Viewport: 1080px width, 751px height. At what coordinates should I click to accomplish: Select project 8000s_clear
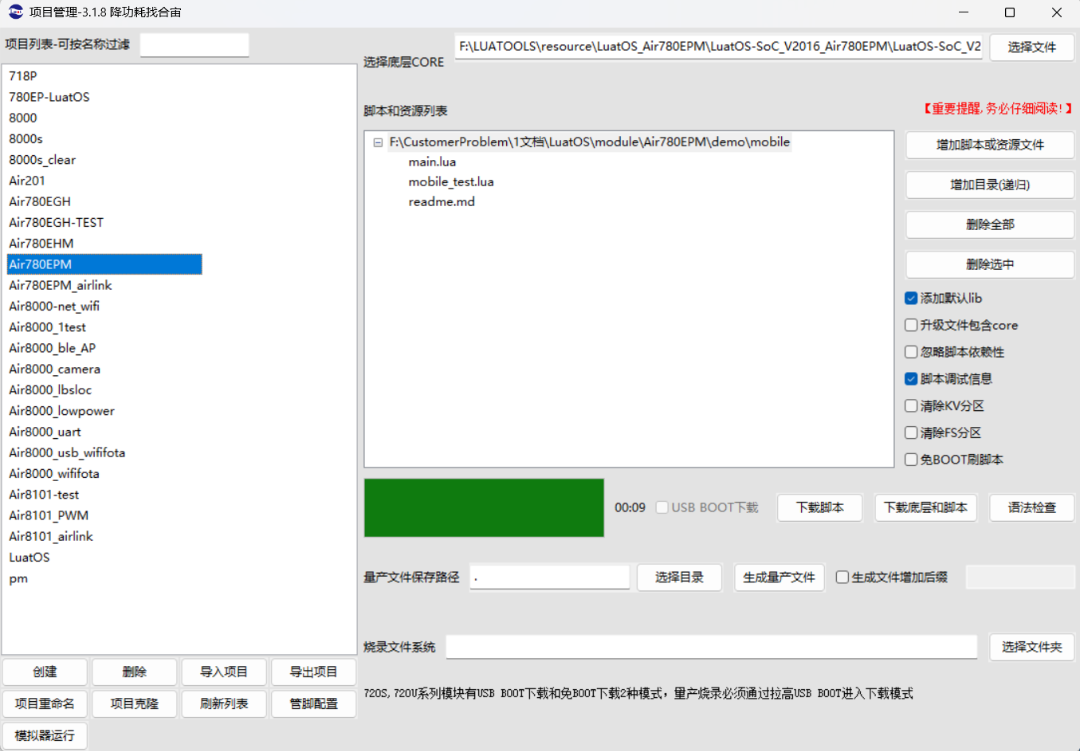coord(42,160)
